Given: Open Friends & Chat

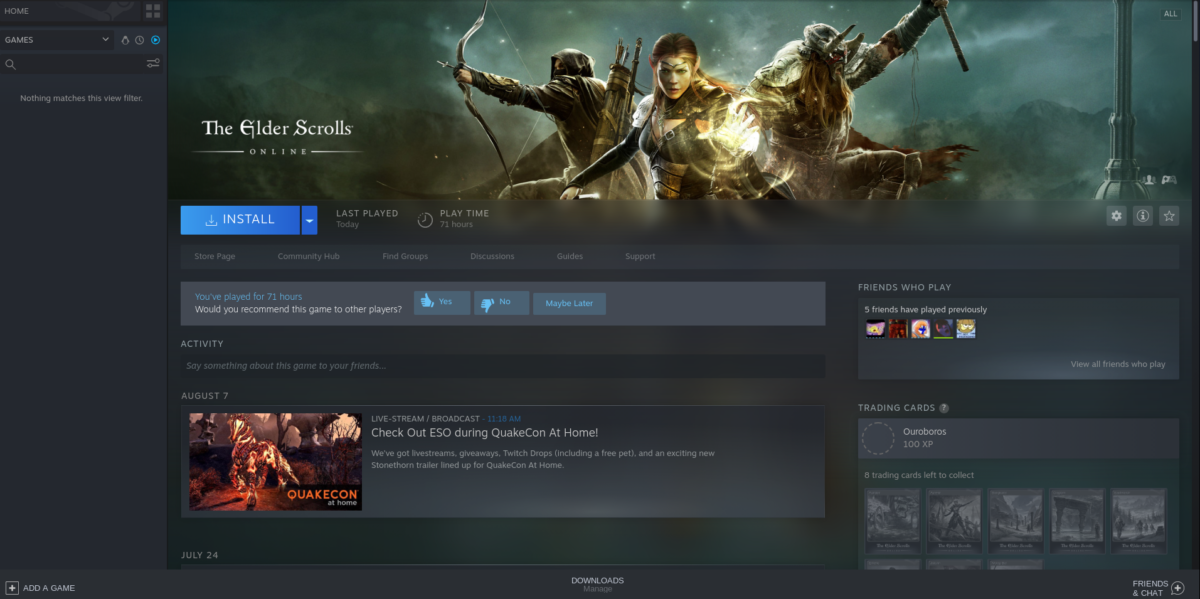Looking at the screenshot, I should (x=1150, y=588).
